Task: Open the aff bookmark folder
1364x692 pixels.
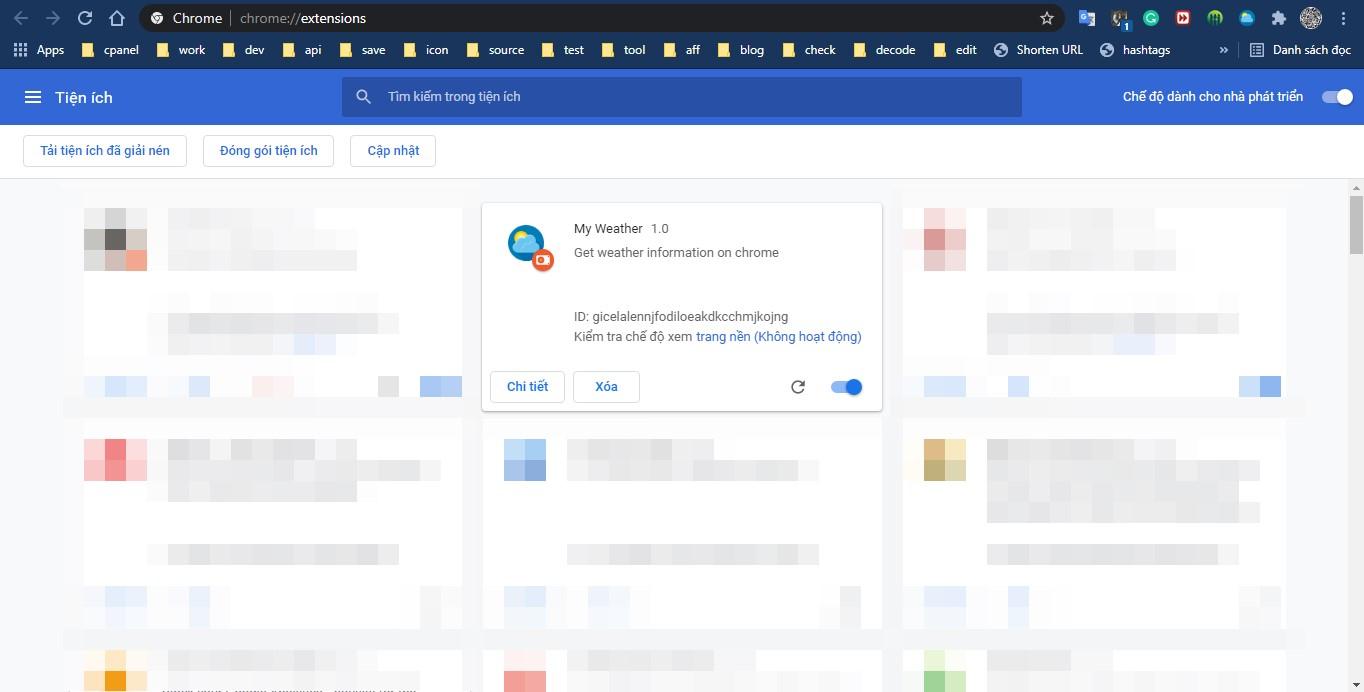Action: click(x=682, y=50)
